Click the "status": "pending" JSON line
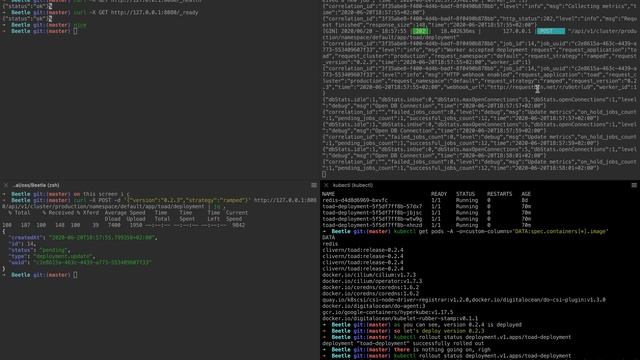 (x=39, y=250)
